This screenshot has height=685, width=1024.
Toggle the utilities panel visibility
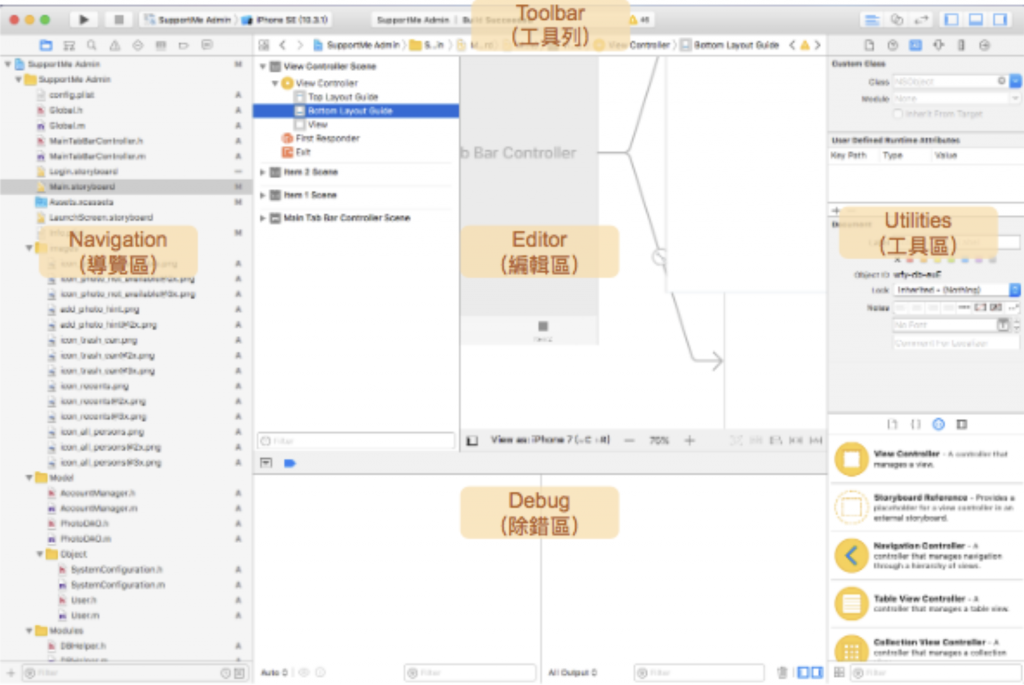(x=1000, y=20)
